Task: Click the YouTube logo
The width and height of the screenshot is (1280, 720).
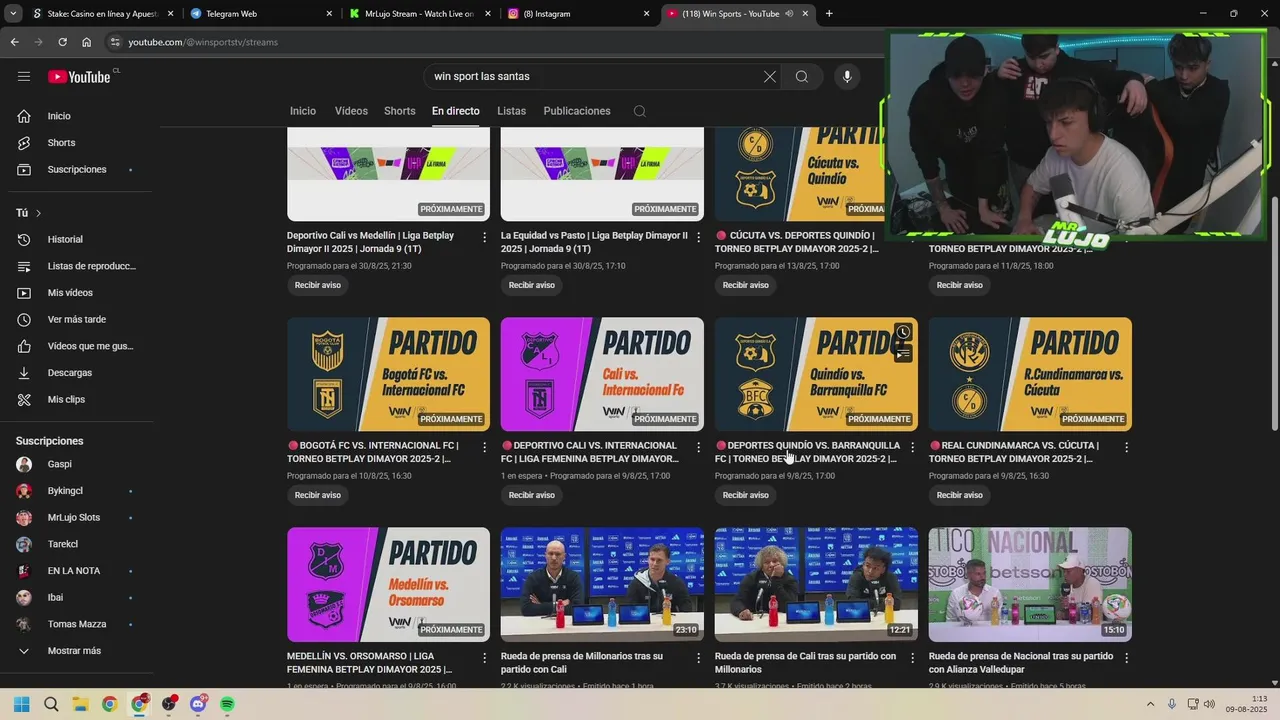Action: tap(79, 77)
